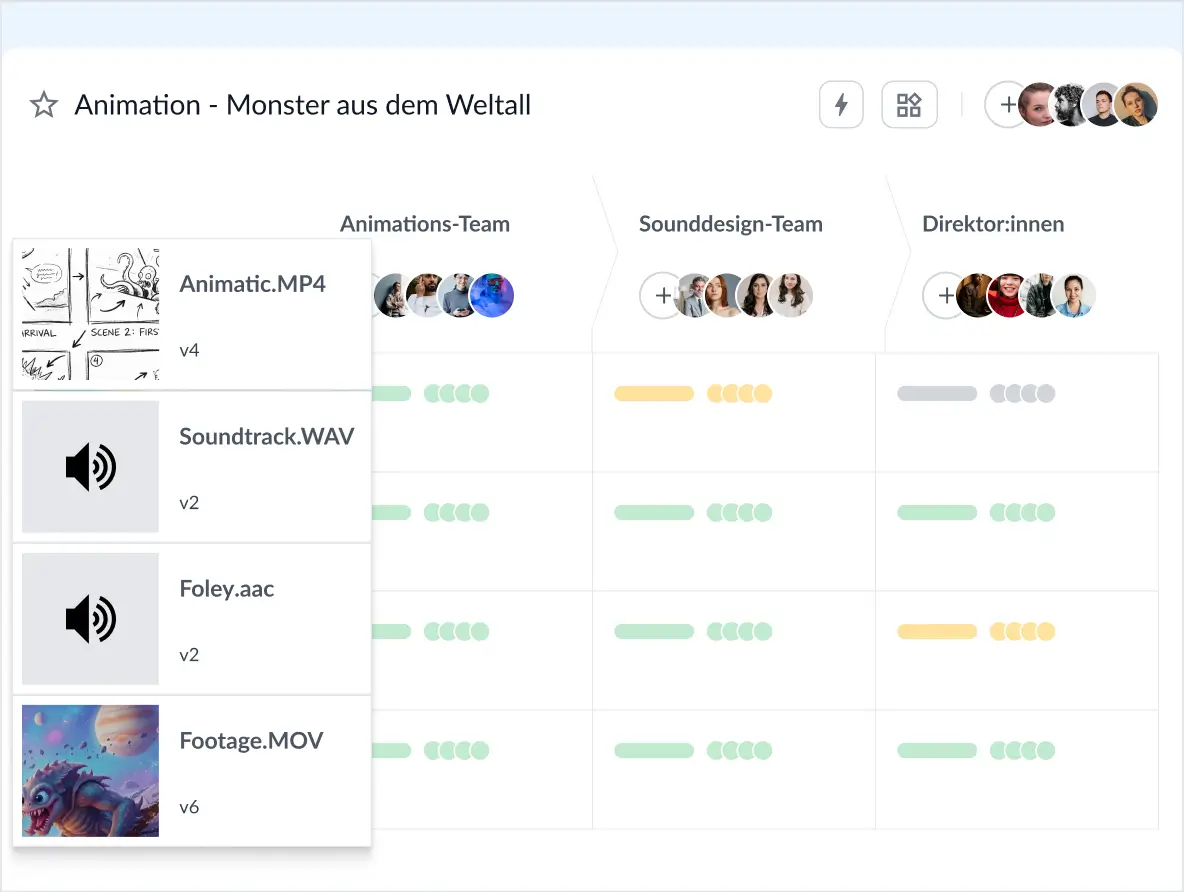Add a member to Direktor:innen group
Screen dimensions: 1184x892
point(945,295)
